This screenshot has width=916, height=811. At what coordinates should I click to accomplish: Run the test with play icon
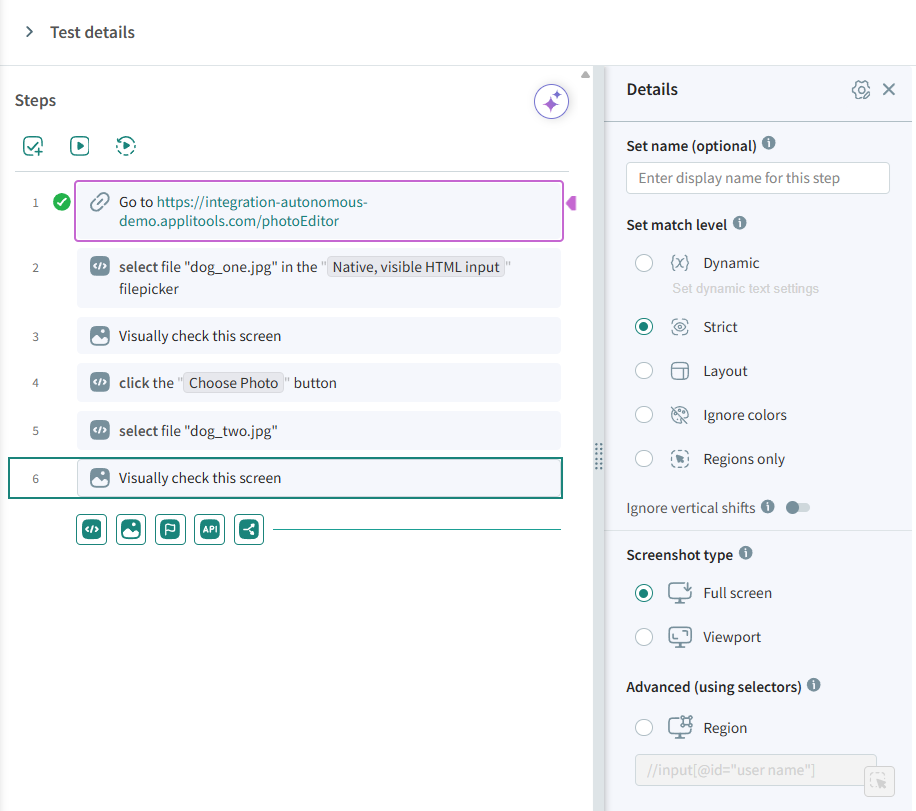click(x=79, y=145)
